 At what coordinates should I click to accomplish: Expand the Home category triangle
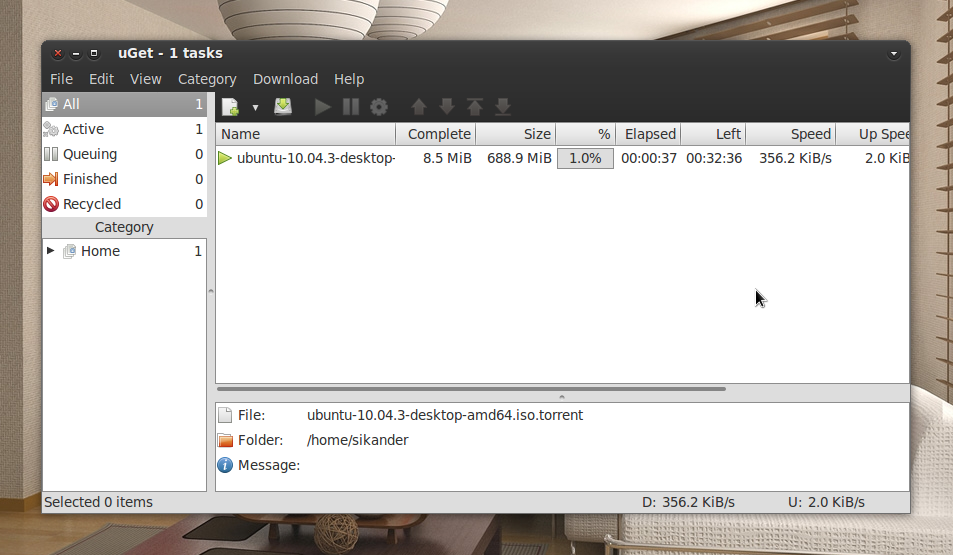tap(50, 250)
